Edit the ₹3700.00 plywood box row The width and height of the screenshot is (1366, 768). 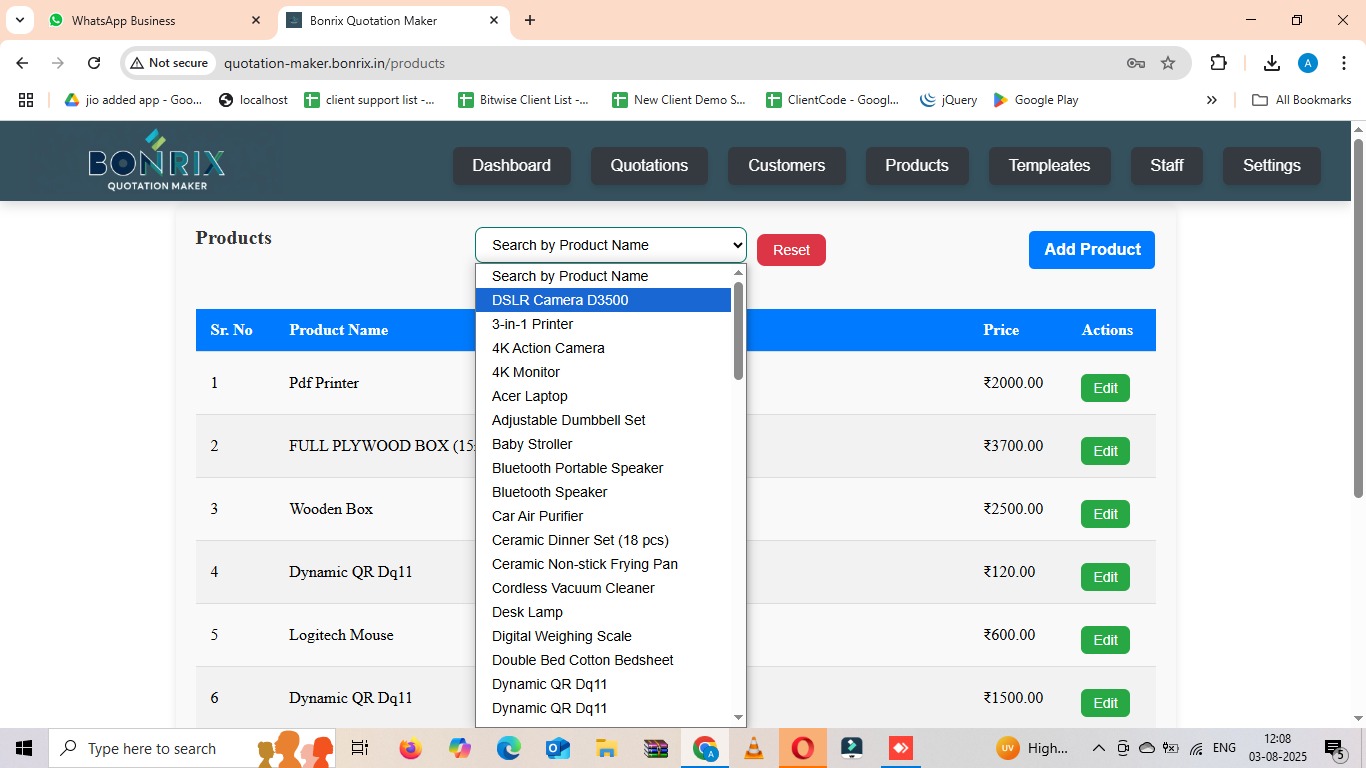[x=1105, y=451]
